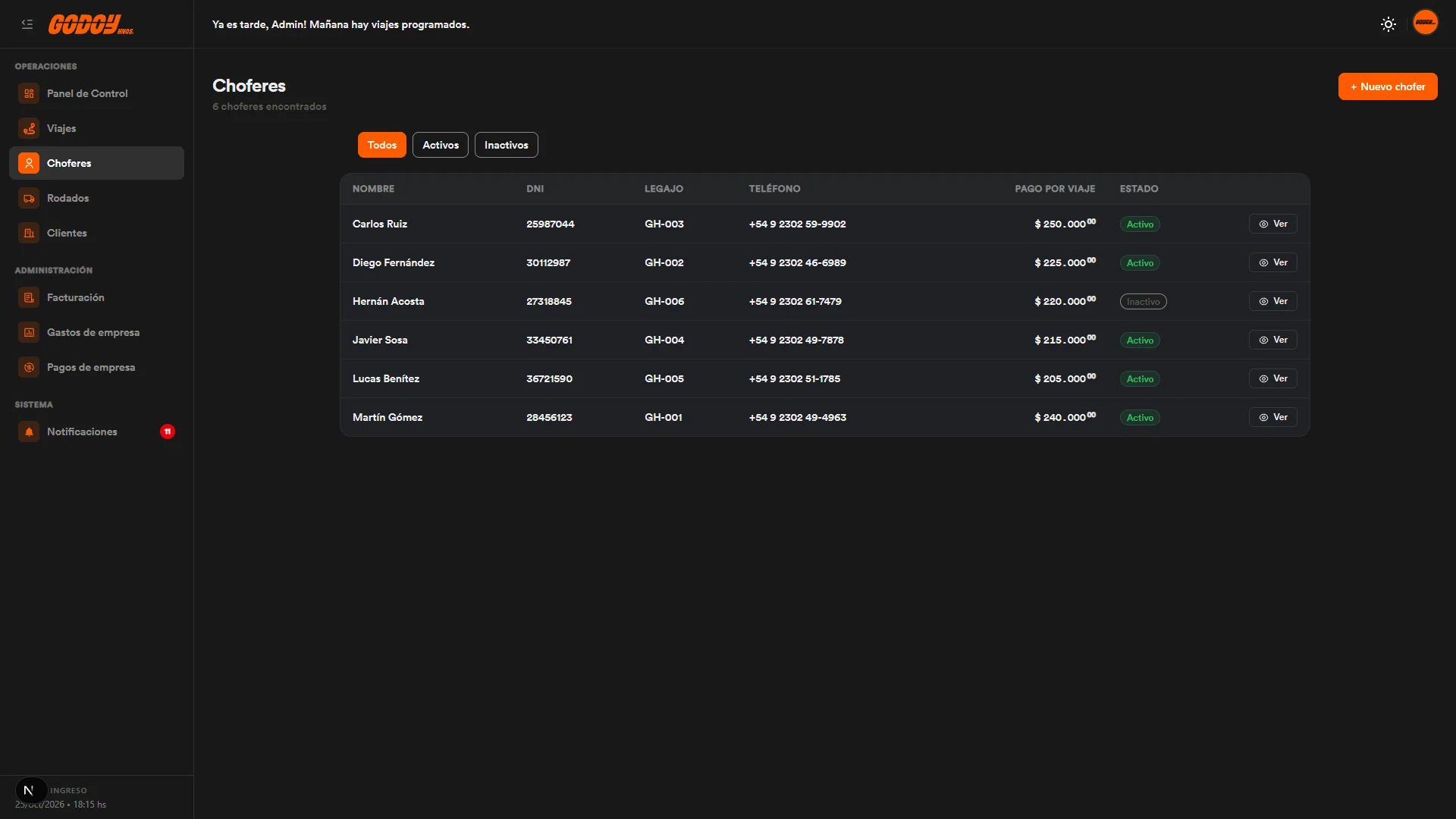Open Rodados truck icon in sidebar
The height and width of the screenshot is (819, 1456).
pyautogui.click(x=29, y=198)
